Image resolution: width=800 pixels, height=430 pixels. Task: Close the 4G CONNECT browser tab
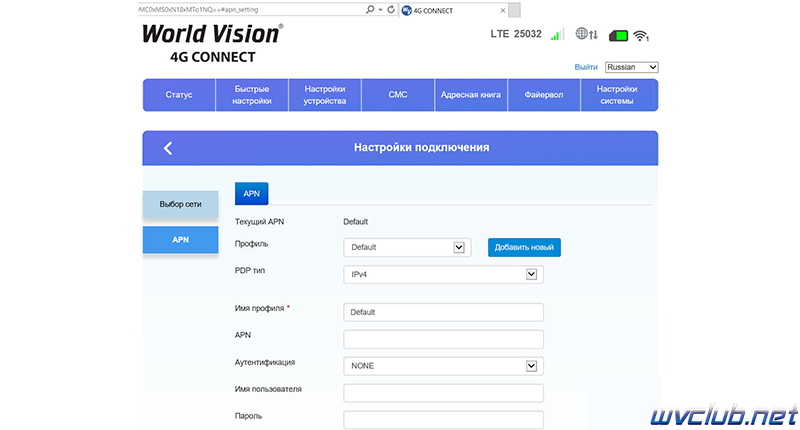[x=503, y=10]
